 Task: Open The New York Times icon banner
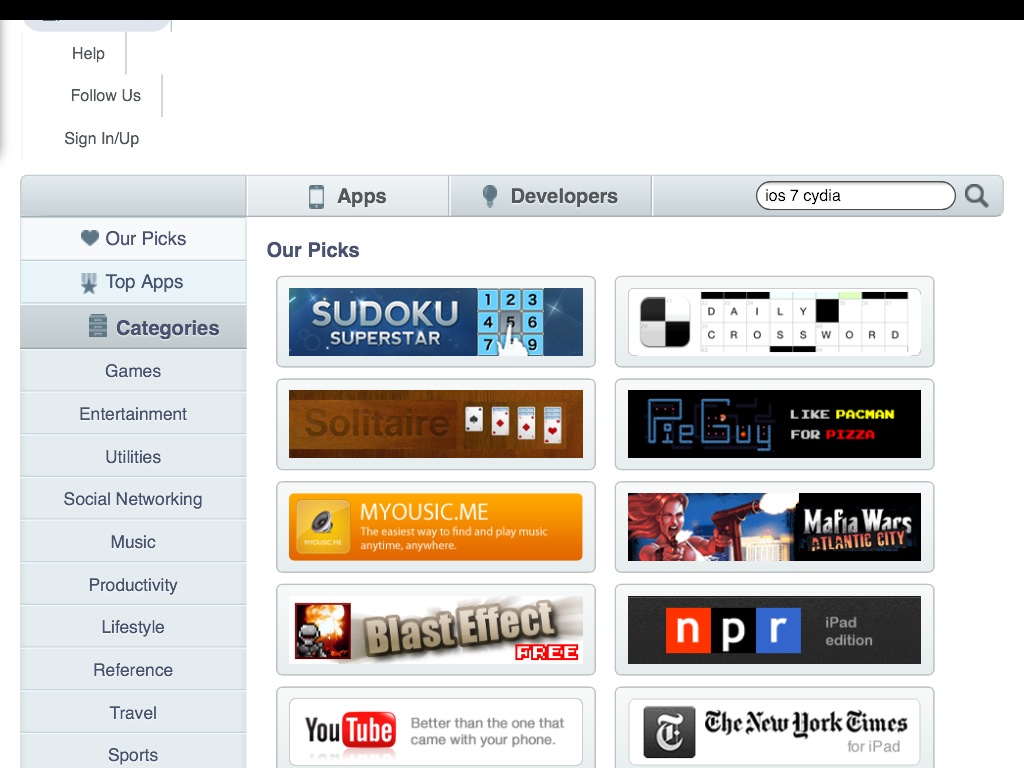[669, 733]
